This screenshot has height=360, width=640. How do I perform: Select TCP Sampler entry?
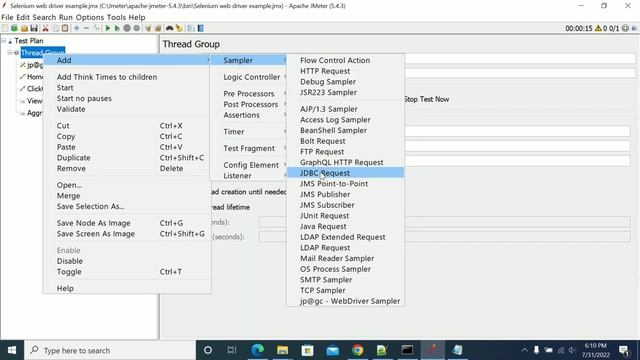click(346, 290)
